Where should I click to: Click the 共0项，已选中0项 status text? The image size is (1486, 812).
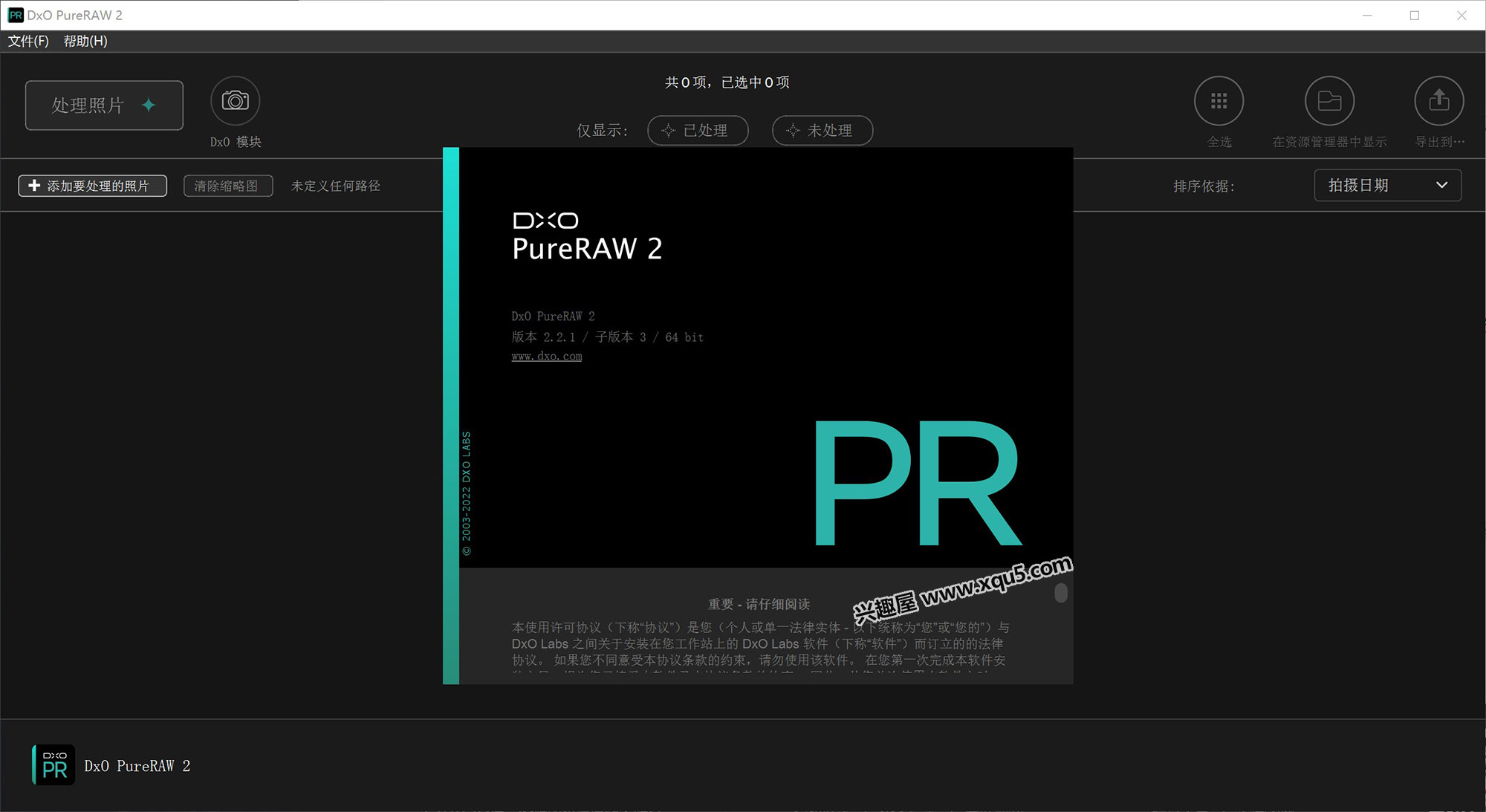727,82
